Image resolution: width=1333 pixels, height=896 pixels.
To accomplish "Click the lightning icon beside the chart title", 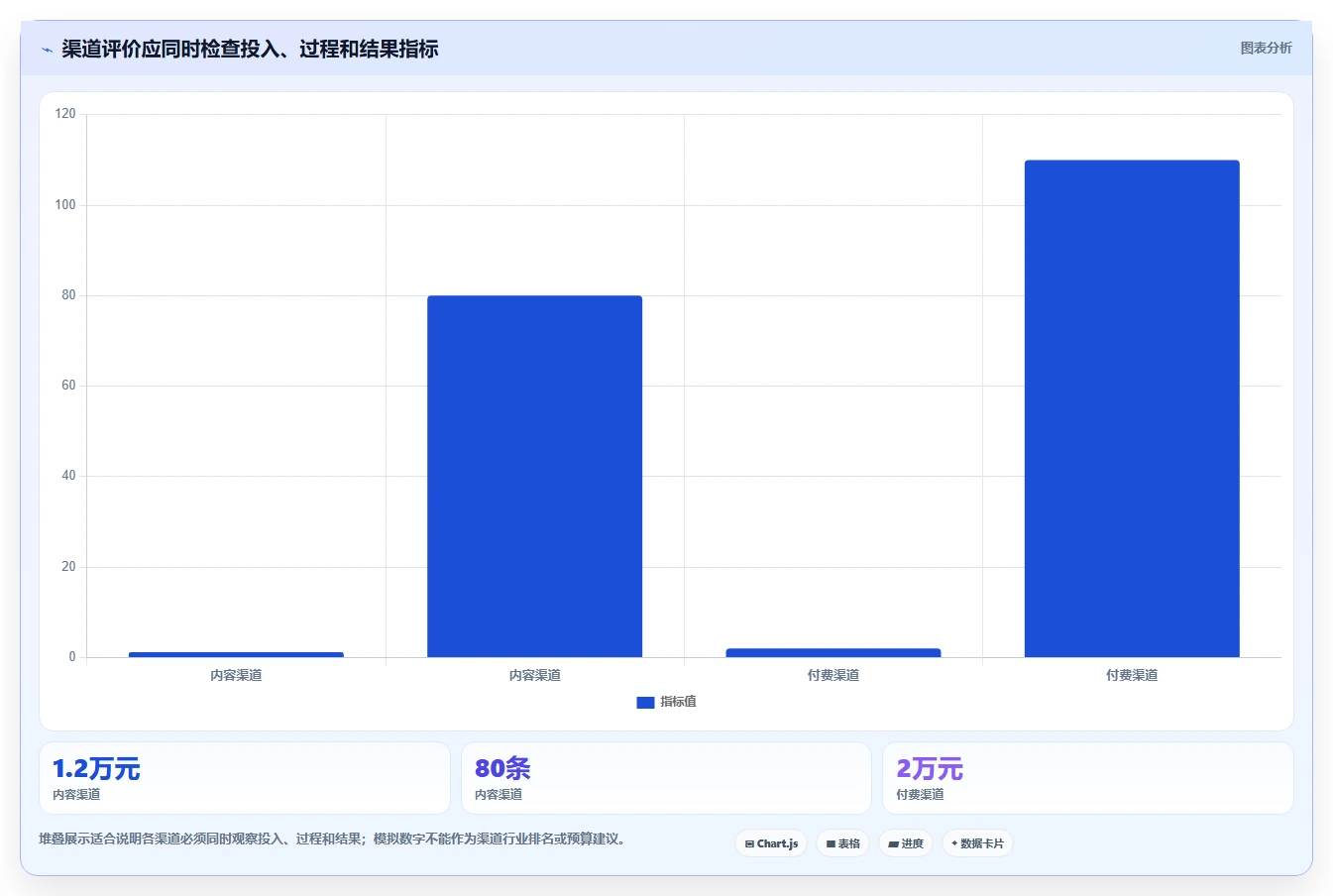I will coord(47,50).
